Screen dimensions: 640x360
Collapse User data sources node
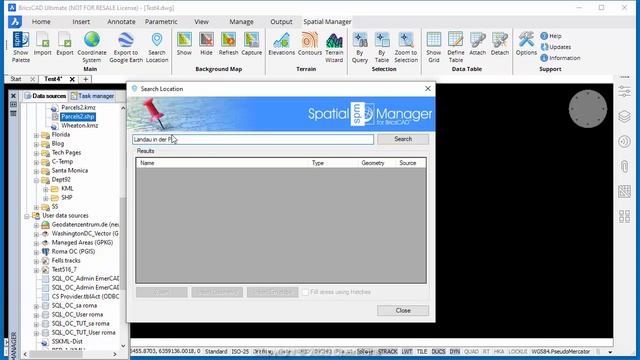(27, 216)
